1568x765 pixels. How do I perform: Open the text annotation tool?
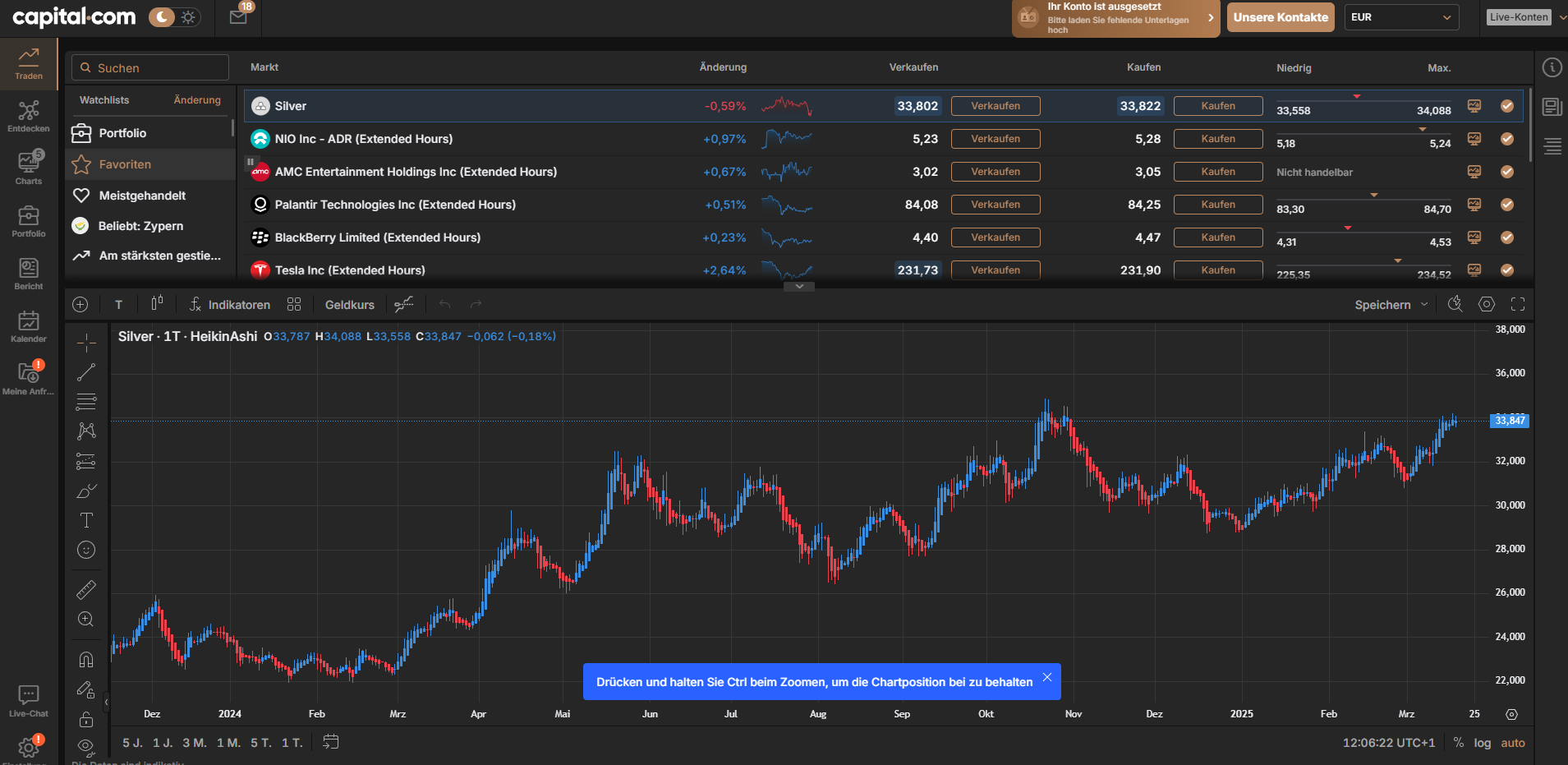(86, 520)
